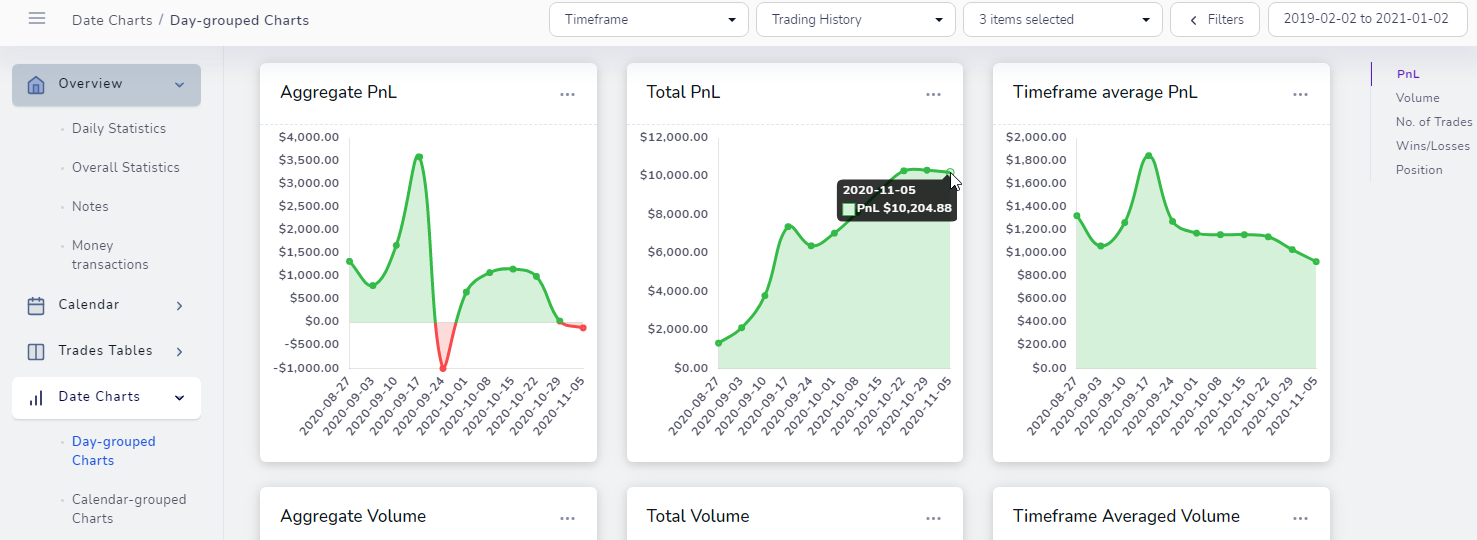1477x540 pixels.
Task: Open the date range picker field
Action: (1365, 19)
